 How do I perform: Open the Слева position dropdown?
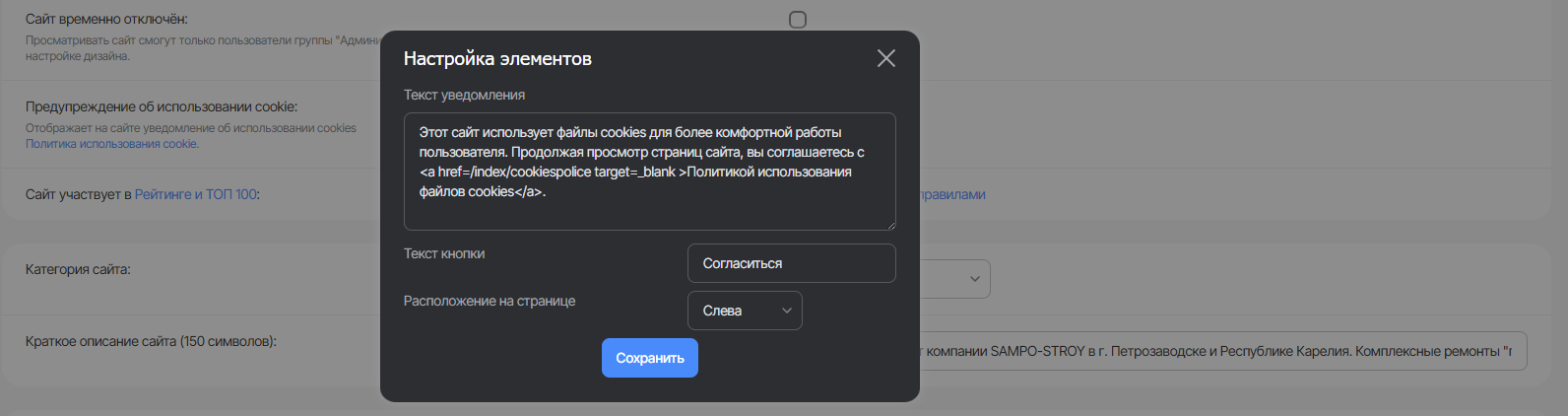(x=745, y=311)
